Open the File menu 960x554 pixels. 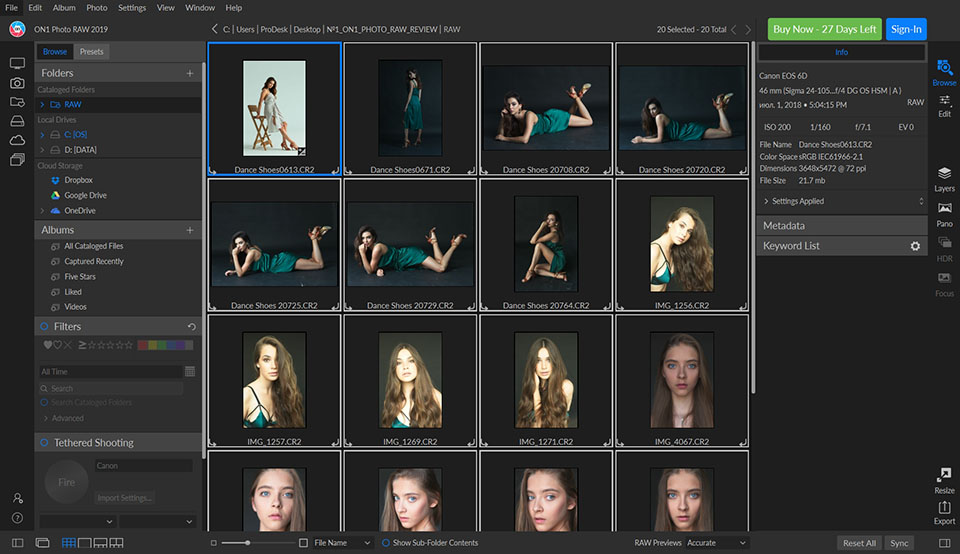click(12, 8)
